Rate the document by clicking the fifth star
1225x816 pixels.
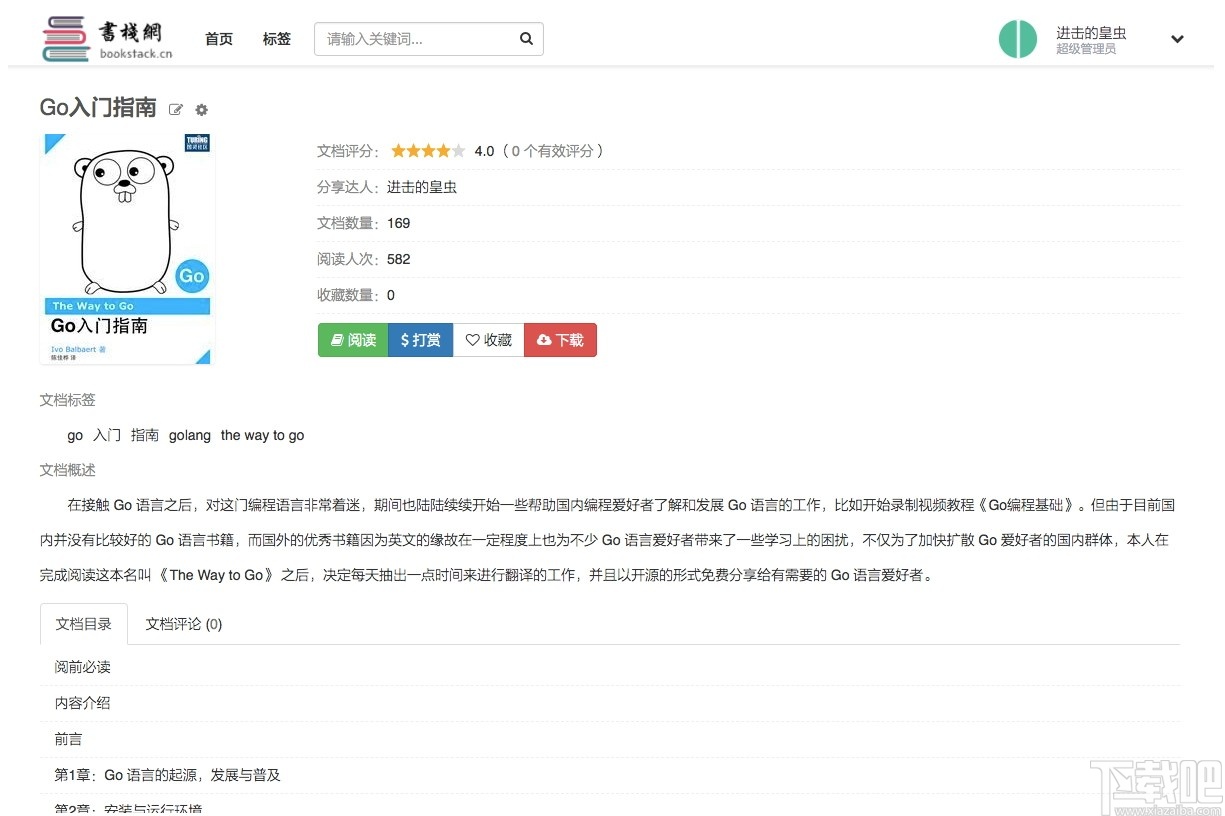point(457,150)
